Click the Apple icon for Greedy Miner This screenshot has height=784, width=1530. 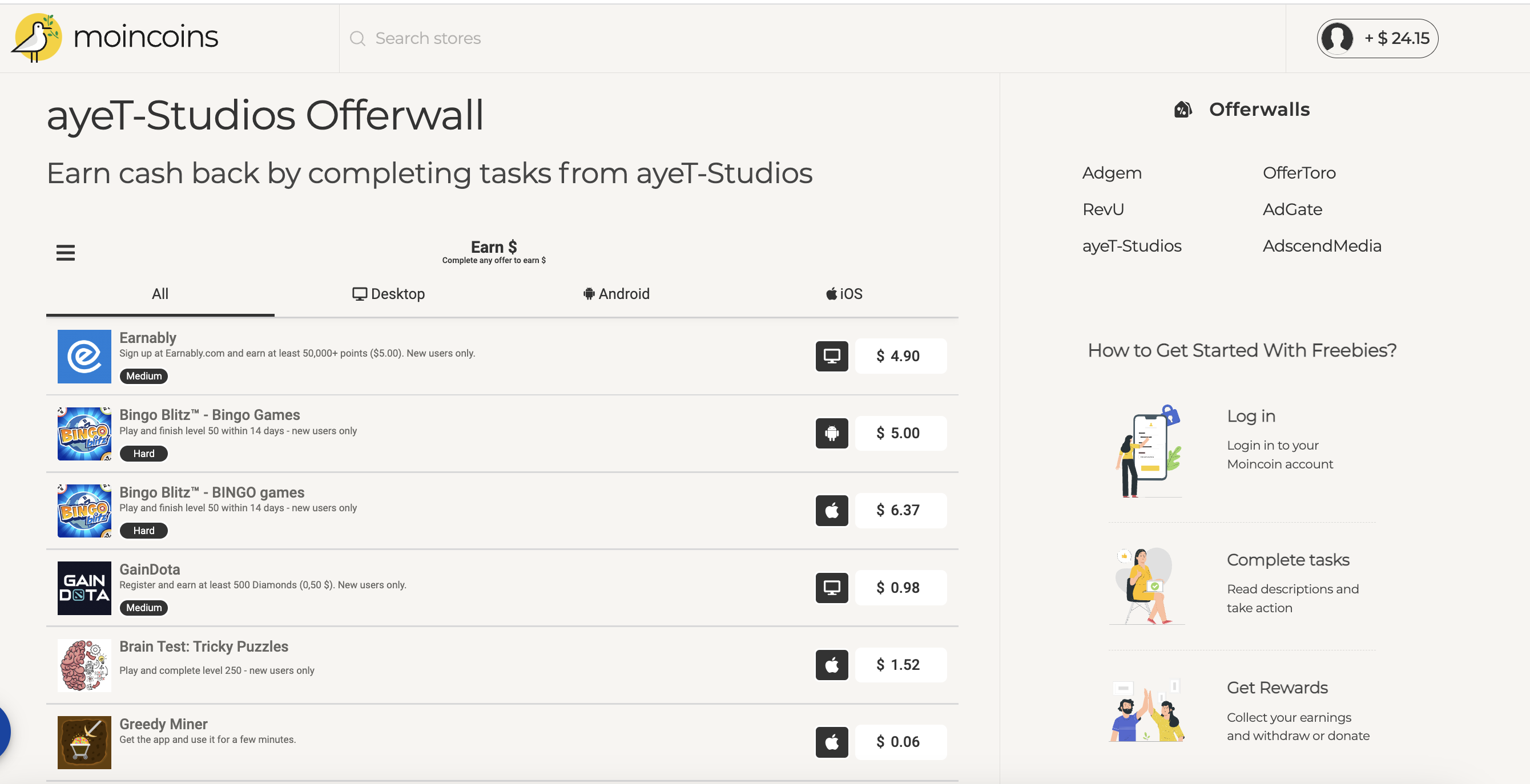click(x=832, y=742)
